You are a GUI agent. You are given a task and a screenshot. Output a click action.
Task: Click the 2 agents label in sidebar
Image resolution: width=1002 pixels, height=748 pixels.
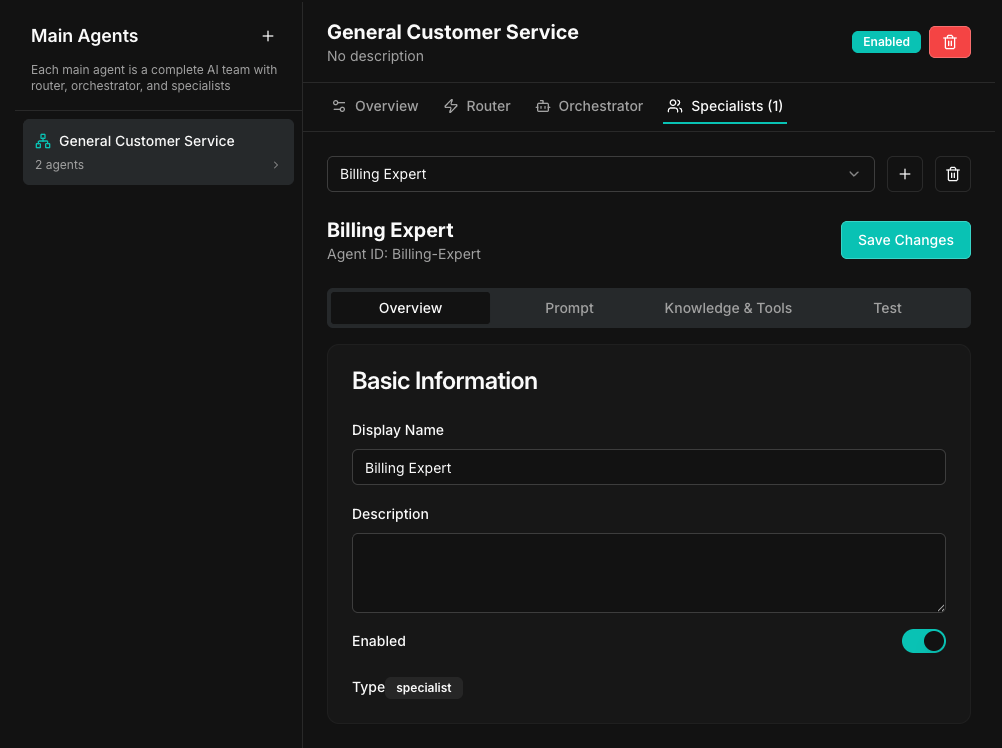pyautogui.click(x=59, y=165)
